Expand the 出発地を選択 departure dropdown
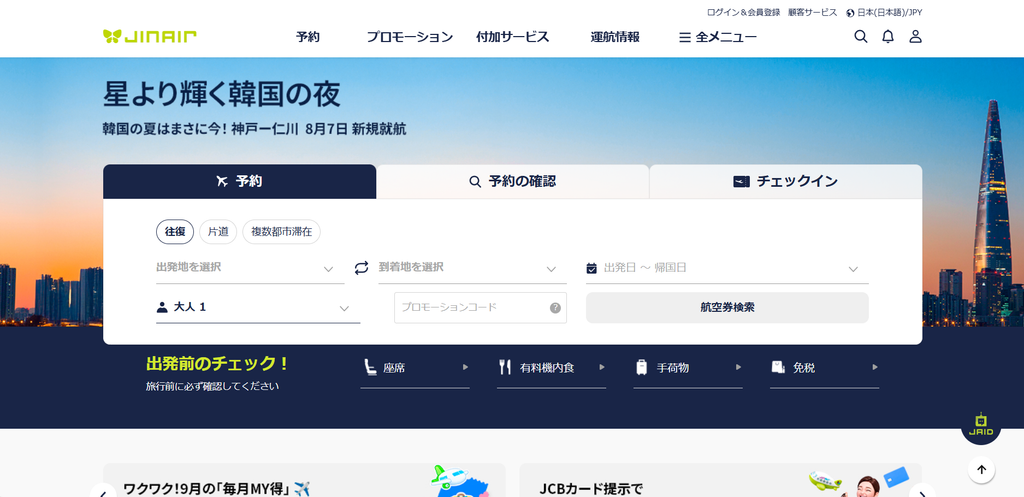The height and width of the screenshot is (497, 1024). pyautogui.click(x=250, y=268)
